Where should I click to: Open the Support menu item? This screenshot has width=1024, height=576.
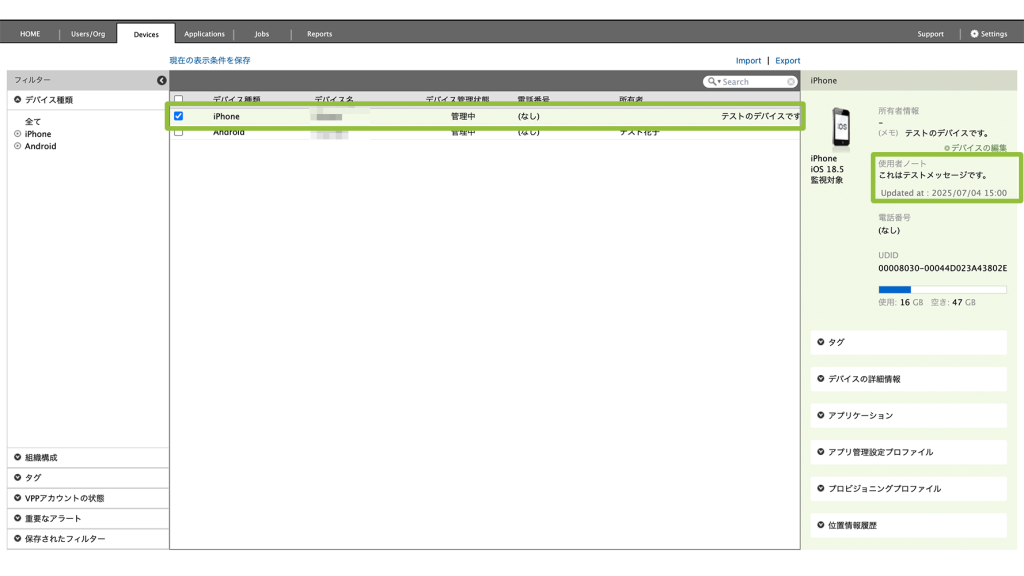click(931, 34)
